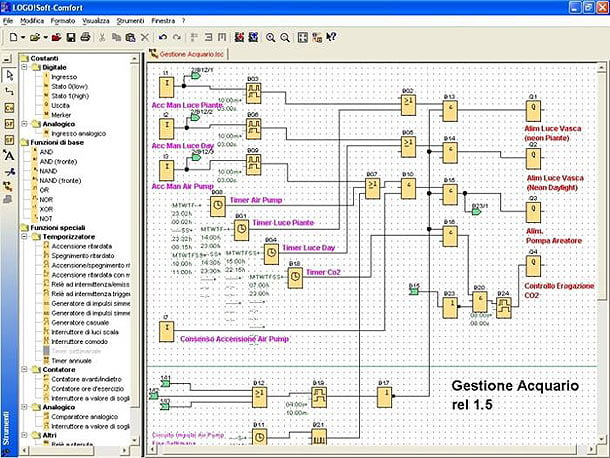Select Ingresso in the Digitale list

coord(64,77)
